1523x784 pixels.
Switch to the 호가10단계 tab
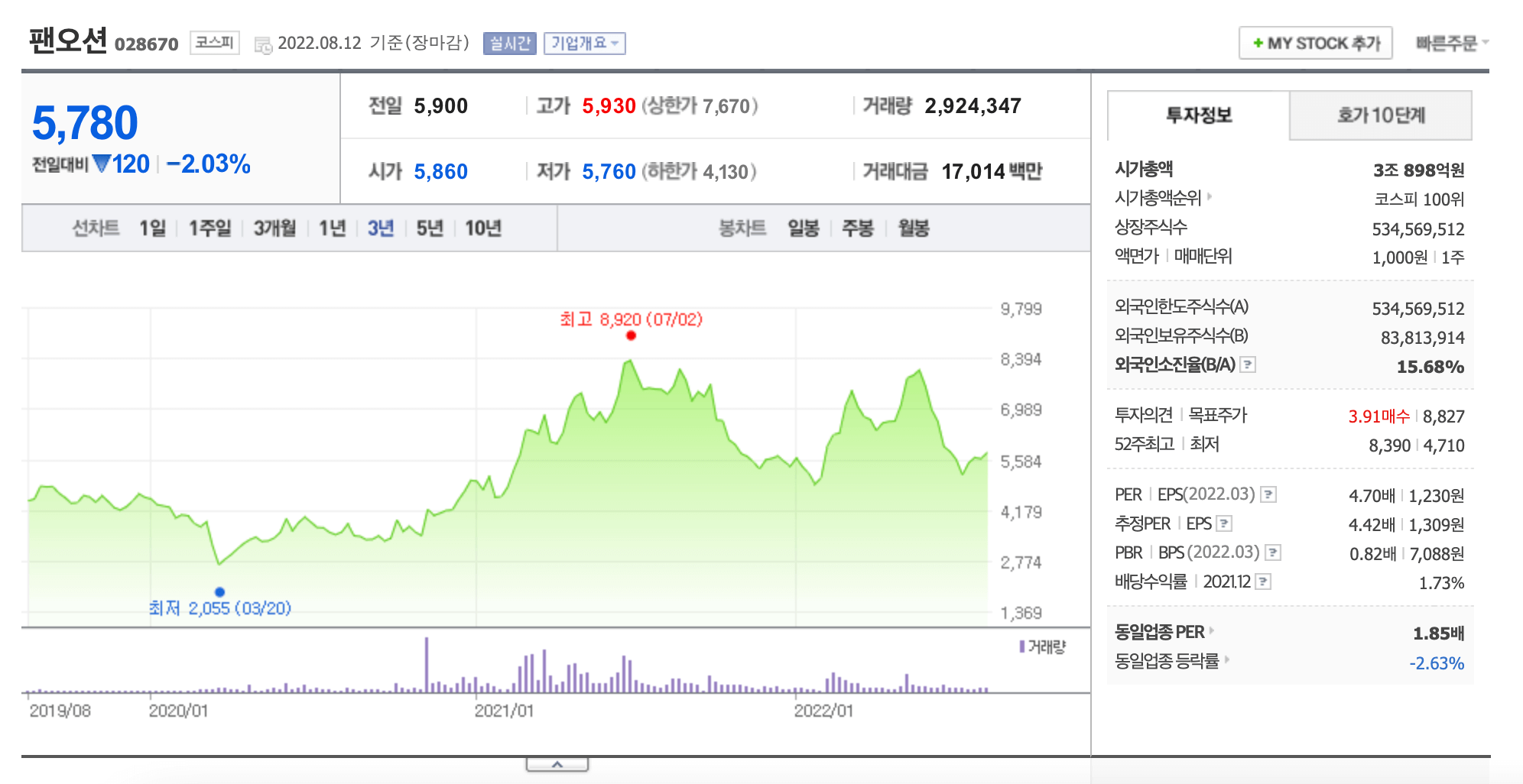(x=1381, y=115)
